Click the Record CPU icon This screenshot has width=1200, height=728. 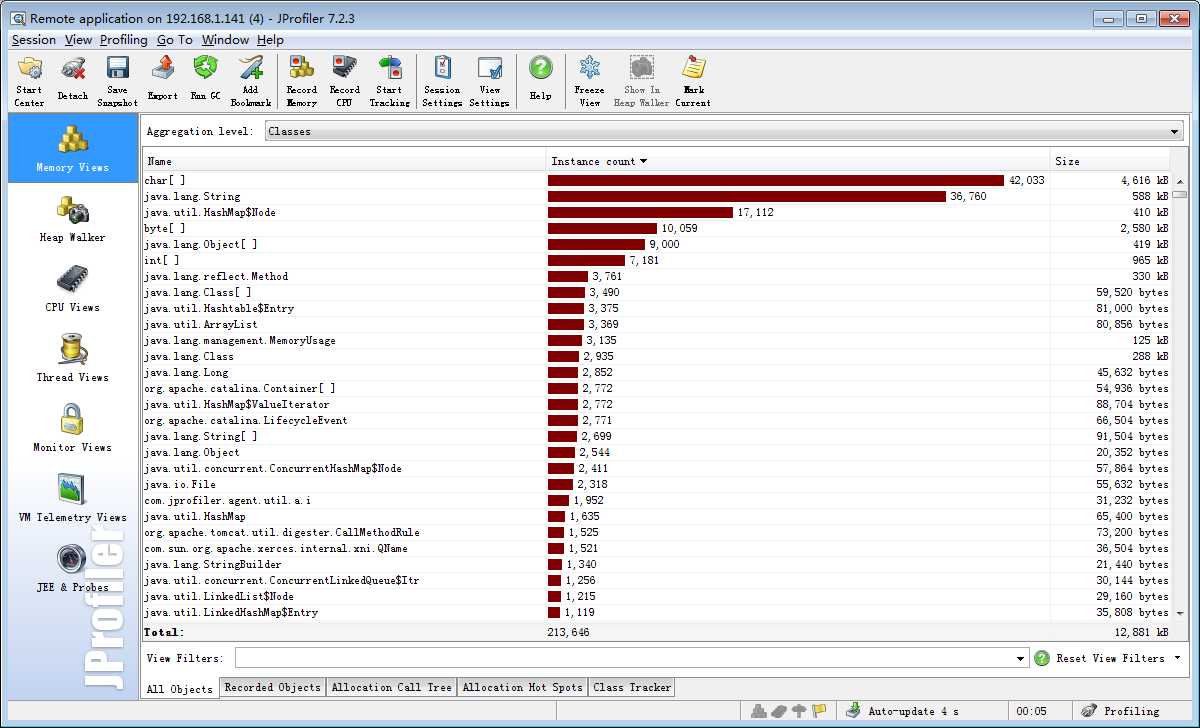344,81
